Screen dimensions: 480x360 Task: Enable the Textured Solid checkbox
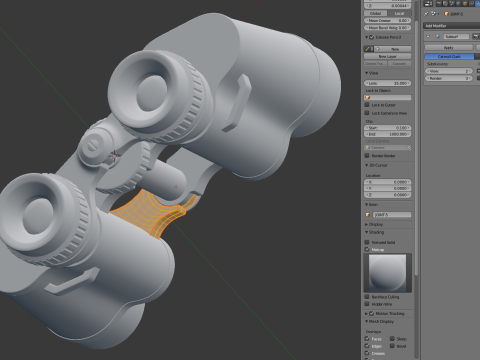point(367,242)
